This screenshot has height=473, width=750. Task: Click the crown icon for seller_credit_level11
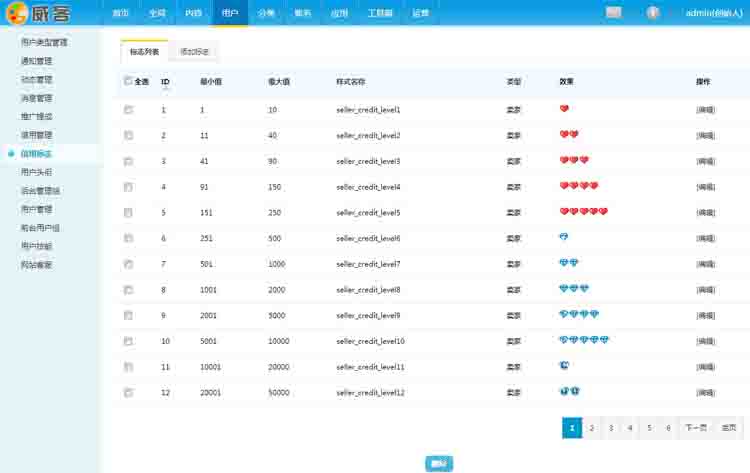click(x=565, y=366)
